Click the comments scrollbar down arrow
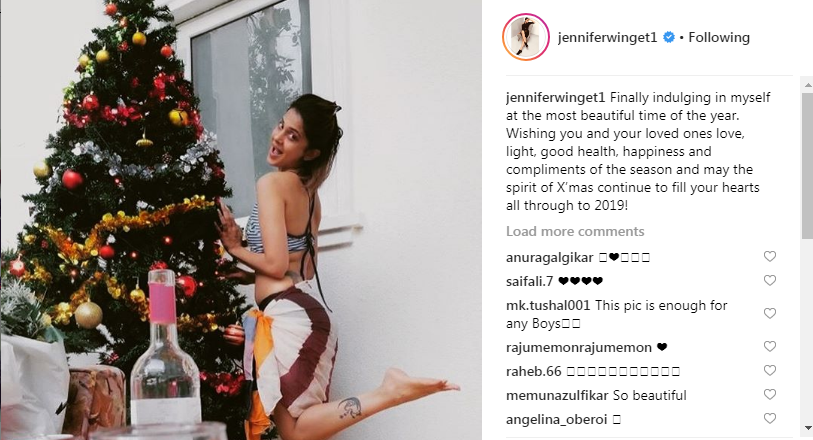The width and height of the screenshot is (813, 440). pyautogui.click(x=807, y=428)
